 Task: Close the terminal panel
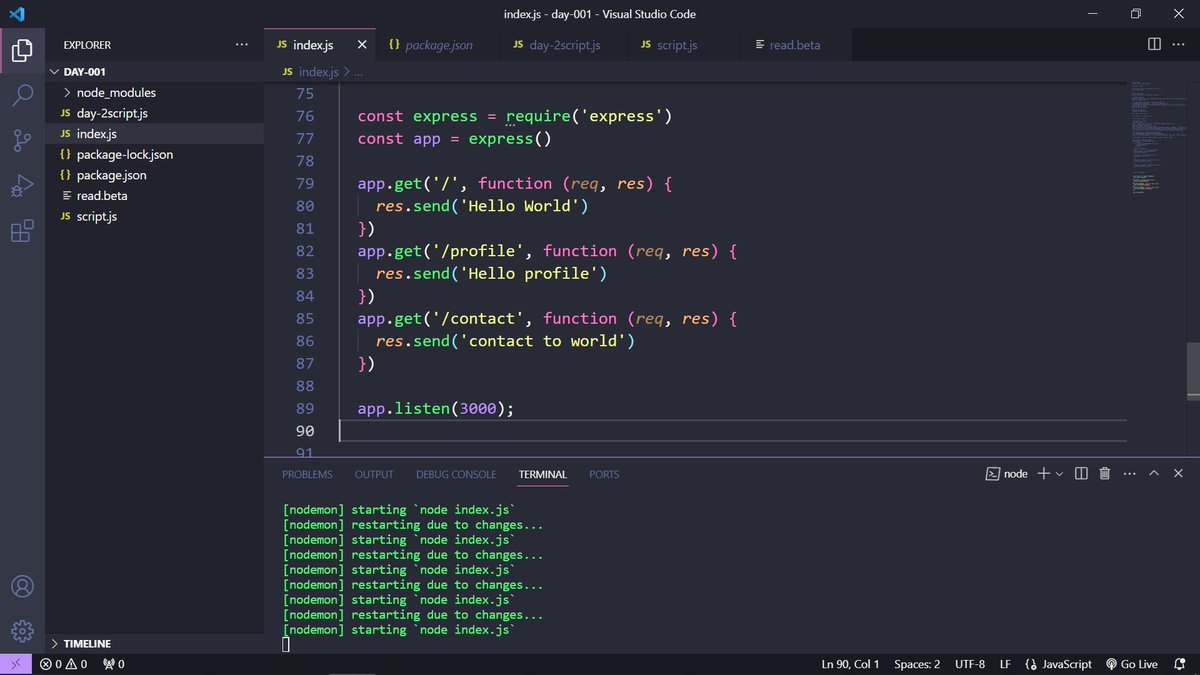pos(1178,473)
